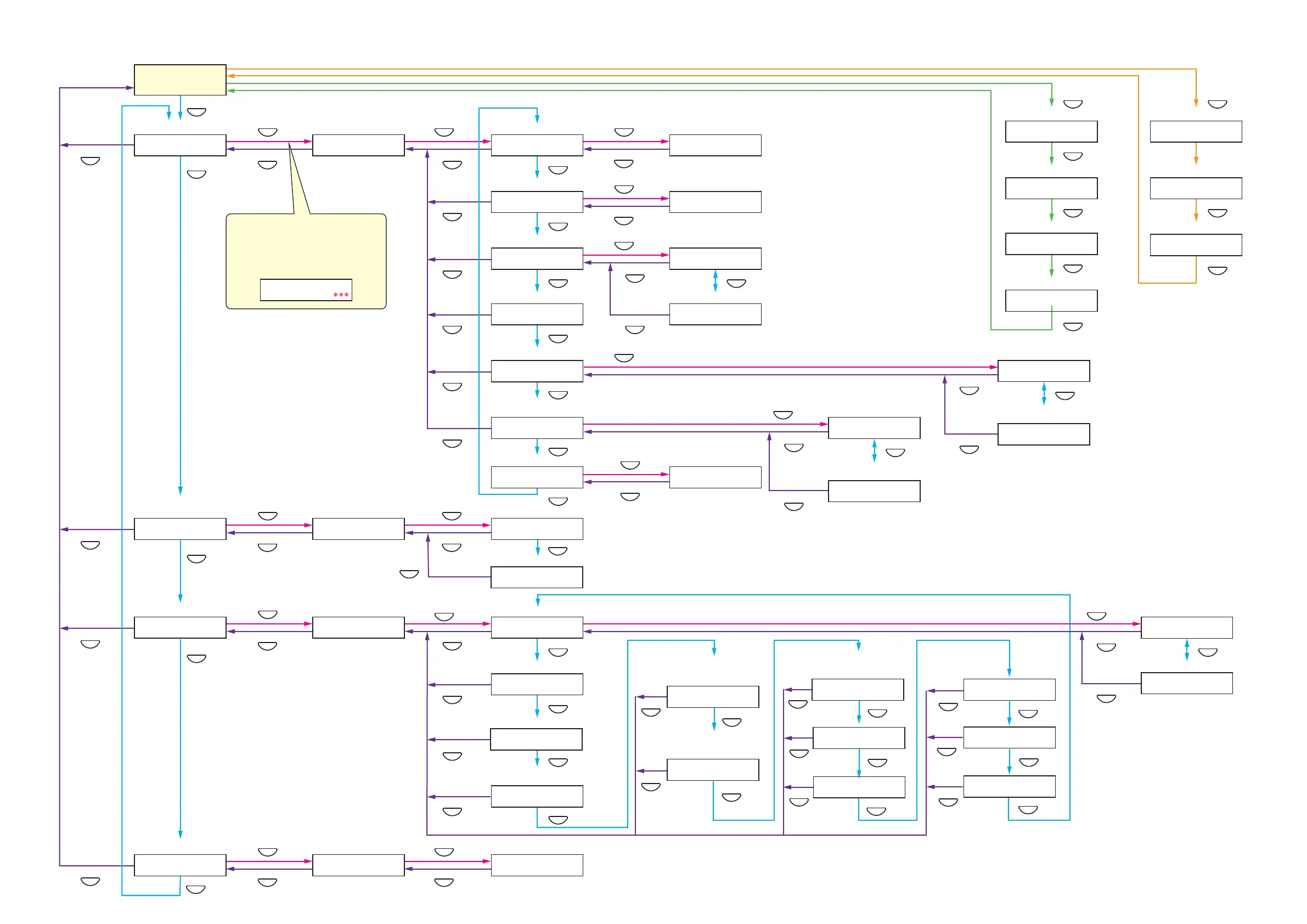Click the green arrowhead entering the yellow top box
Screen dimensions: 1307x924
coord(230,91)
